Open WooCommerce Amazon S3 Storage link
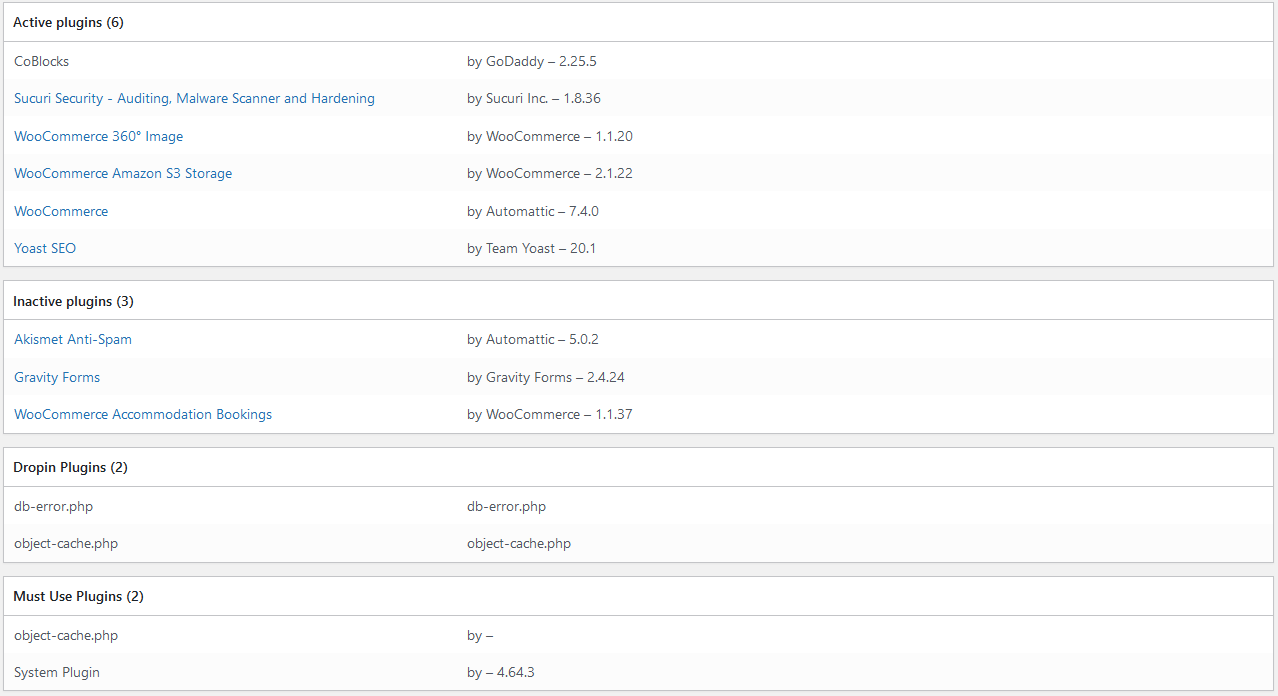Viewport: 1278px width, 696px height. click(123, 173)
